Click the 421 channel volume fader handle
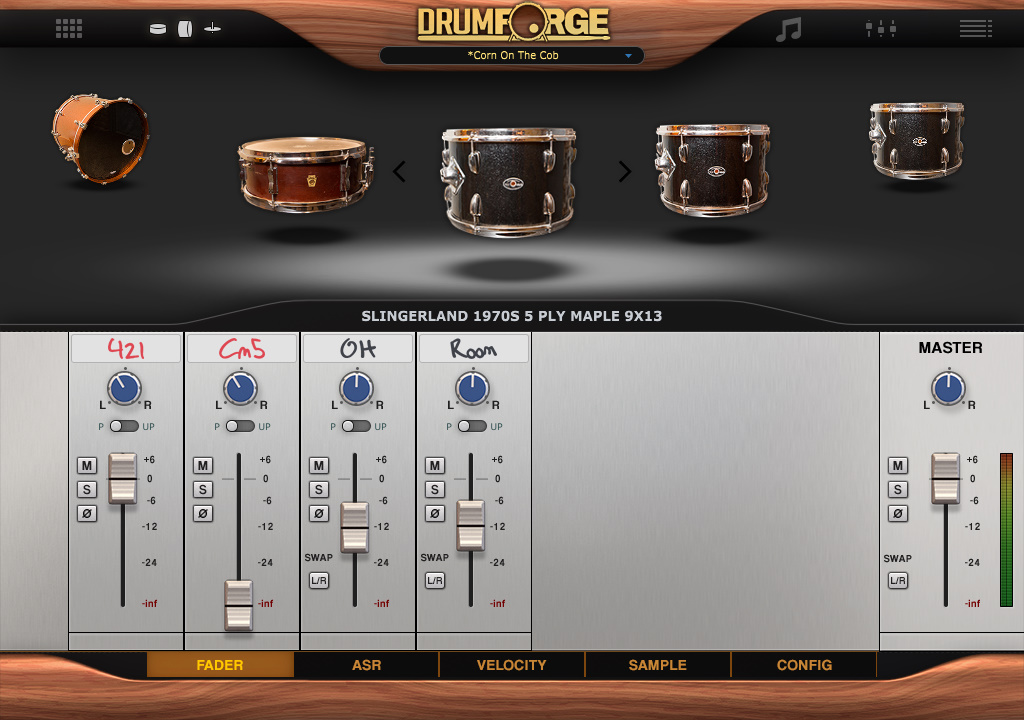This screenshot has width=1024, height=720. (122, 479)
